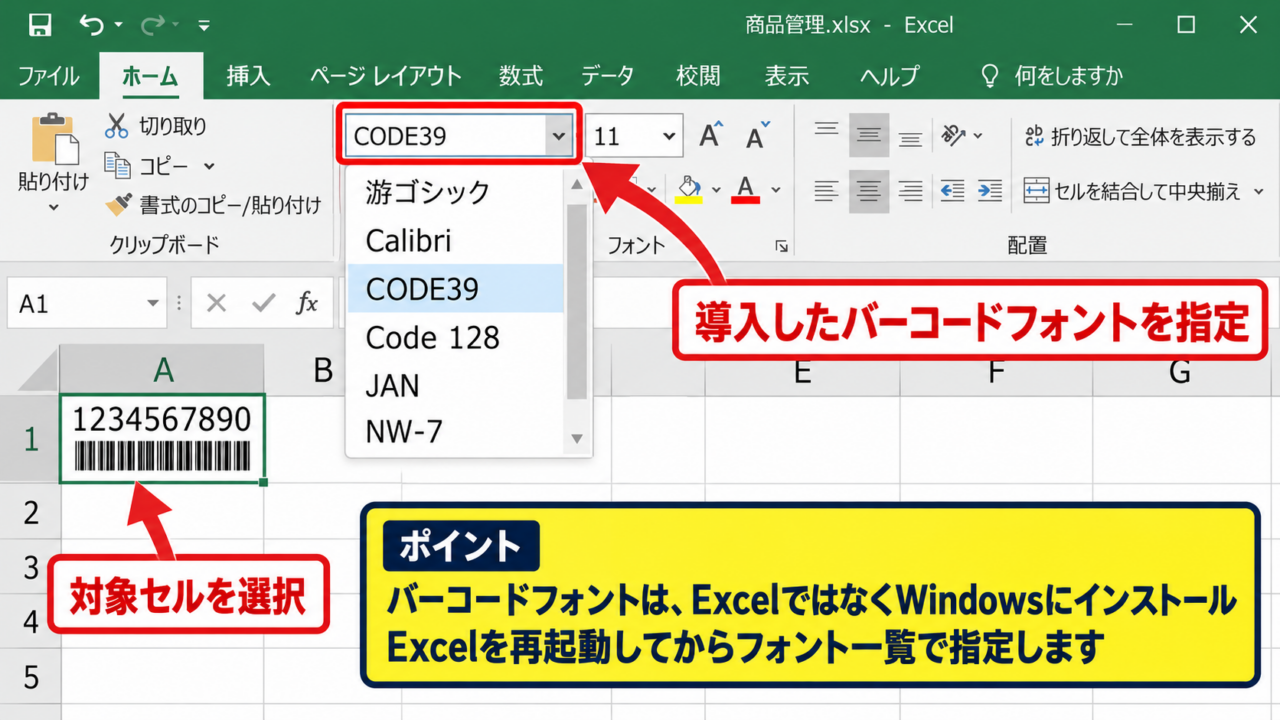Click the Save icon in title bar

(x=40, y=24)
